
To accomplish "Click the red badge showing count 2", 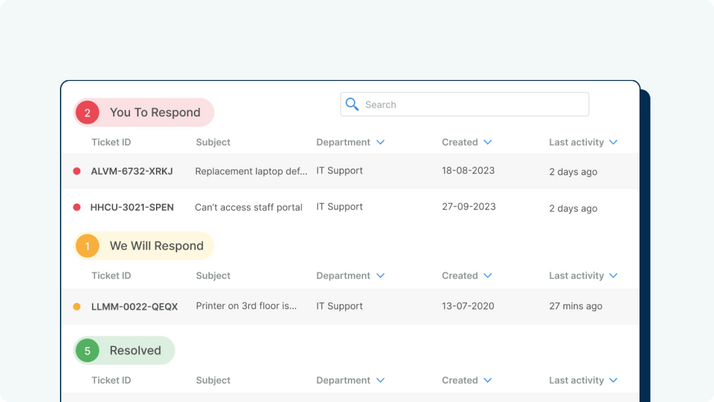I will coord(87,112).
